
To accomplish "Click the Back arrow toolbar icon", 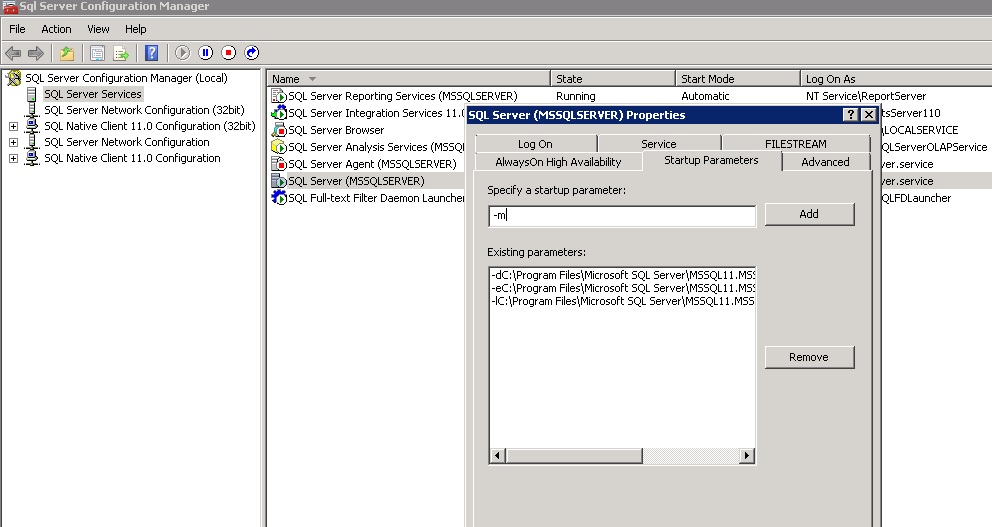I will 13,53.
